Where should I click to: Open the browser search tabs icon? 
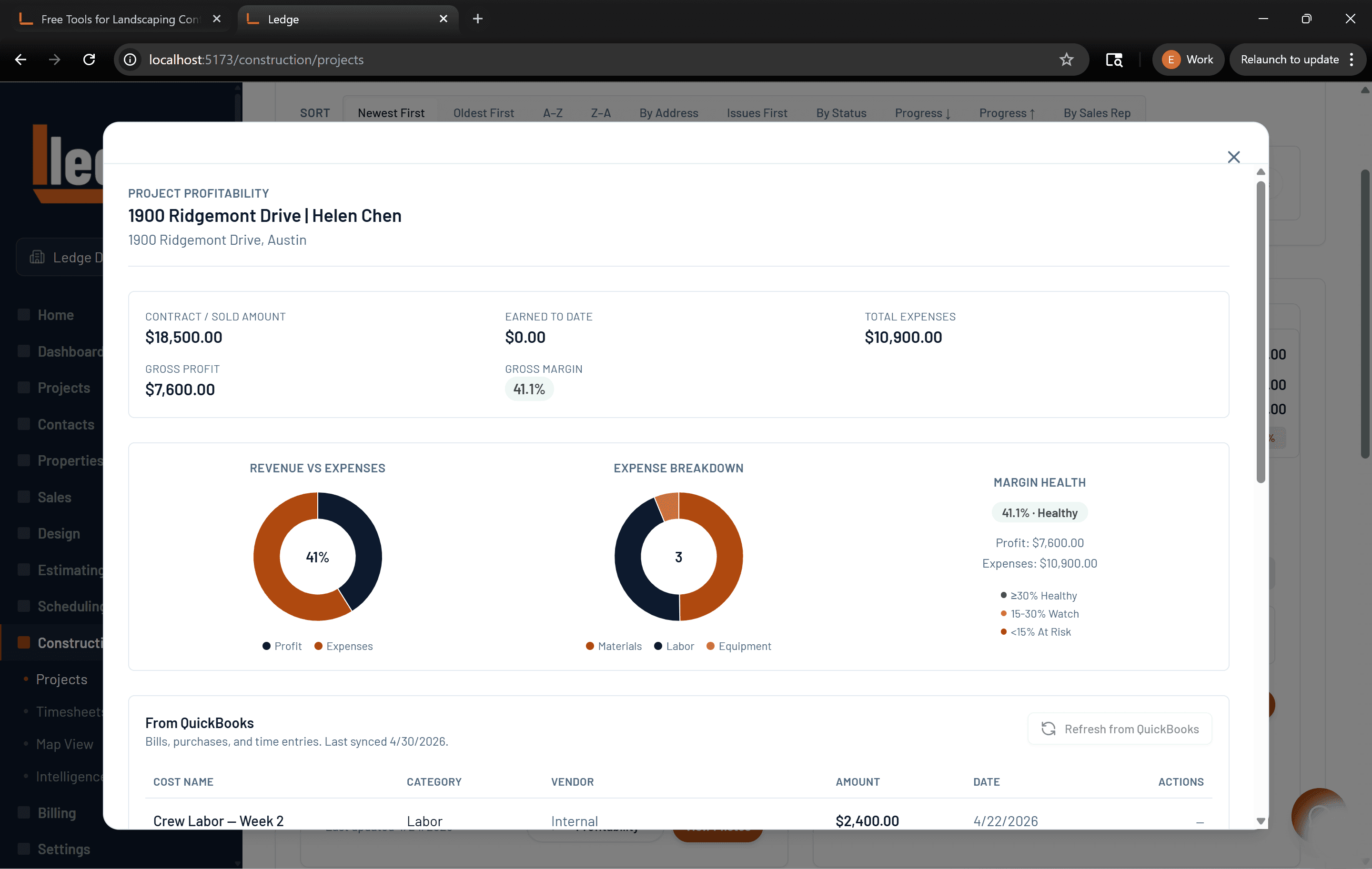tap(1114, 59)
